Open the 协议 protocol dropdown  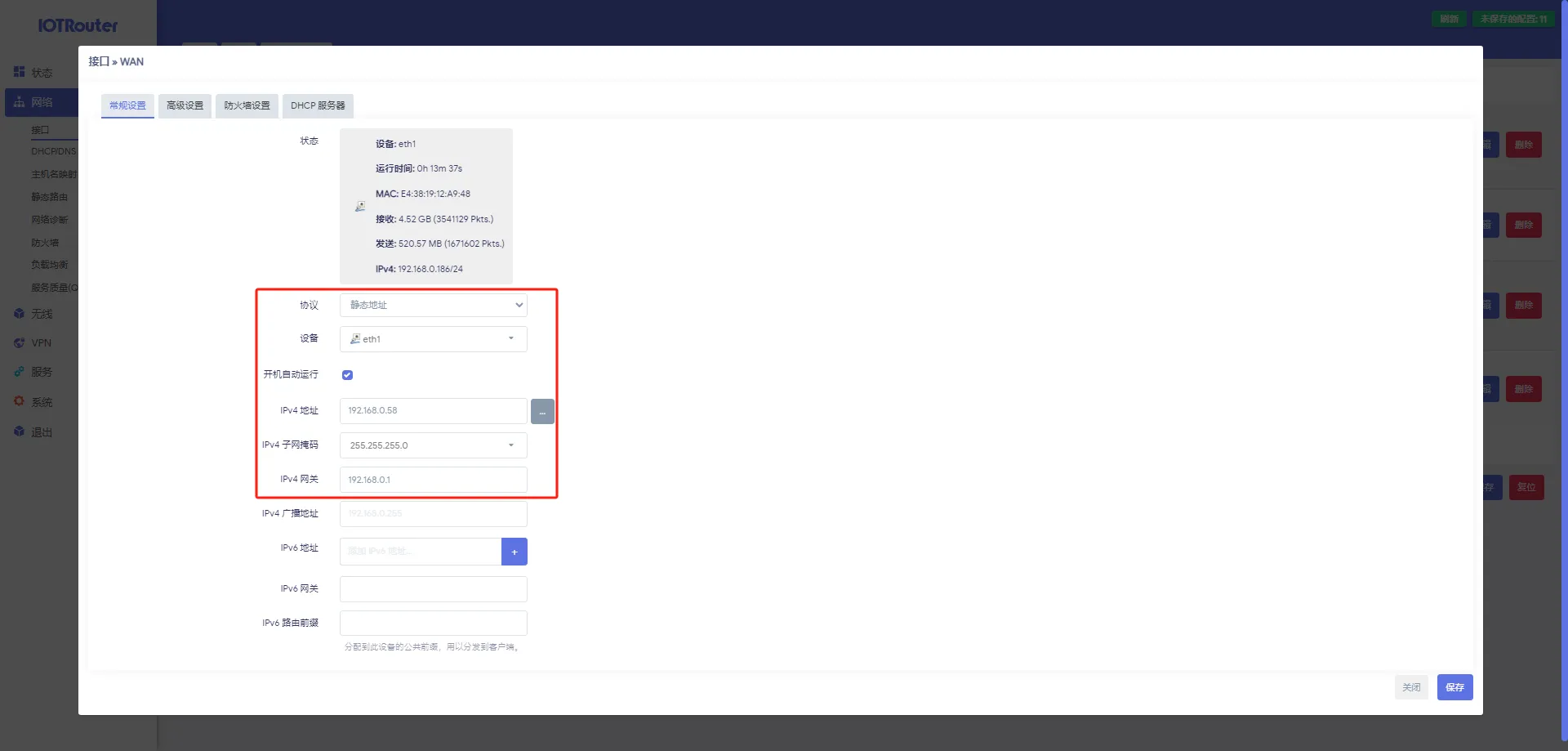433,305
